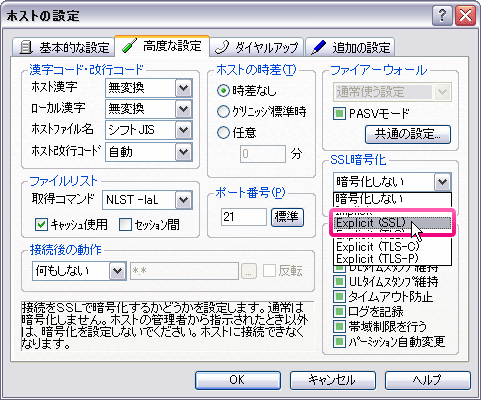Click the help question mark icon in title bar
This screenshot has height=400, width=481.
442,16
